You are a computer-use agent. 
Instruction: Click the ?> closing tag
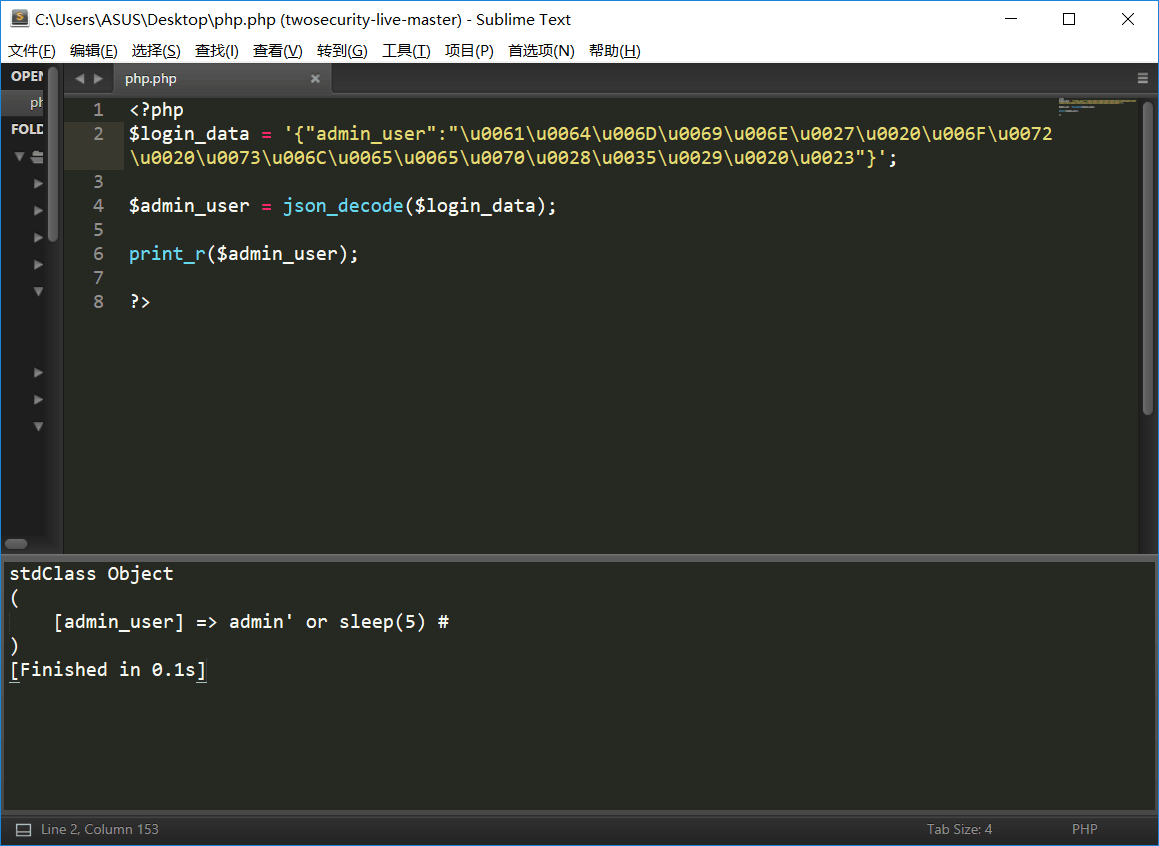pos(140,302)
